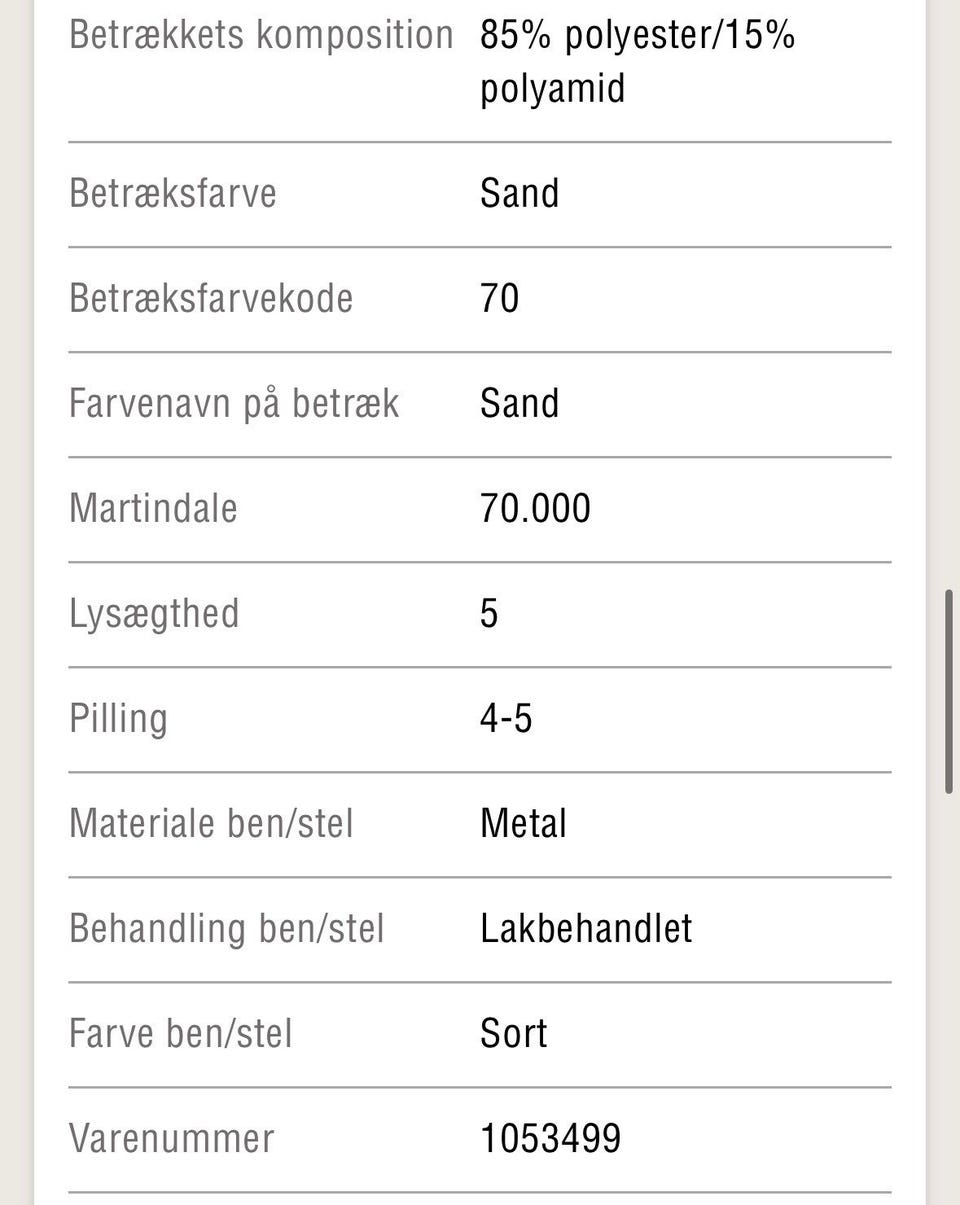Viewport: 960px width, 1205px height.
Task: Select the item number 1053499
Action: (551, 1138)
